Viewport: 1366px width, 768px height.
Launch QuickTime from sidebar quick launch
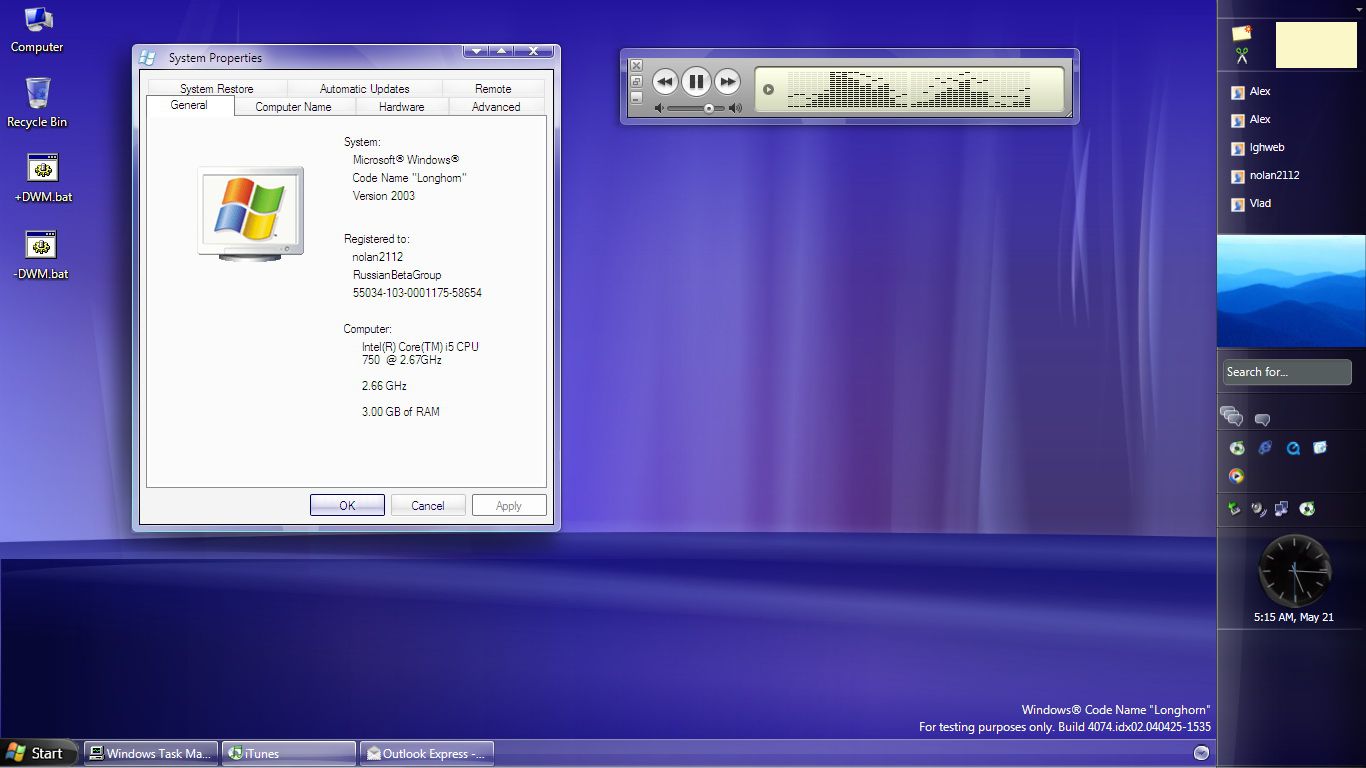(x=1293, y=448)
